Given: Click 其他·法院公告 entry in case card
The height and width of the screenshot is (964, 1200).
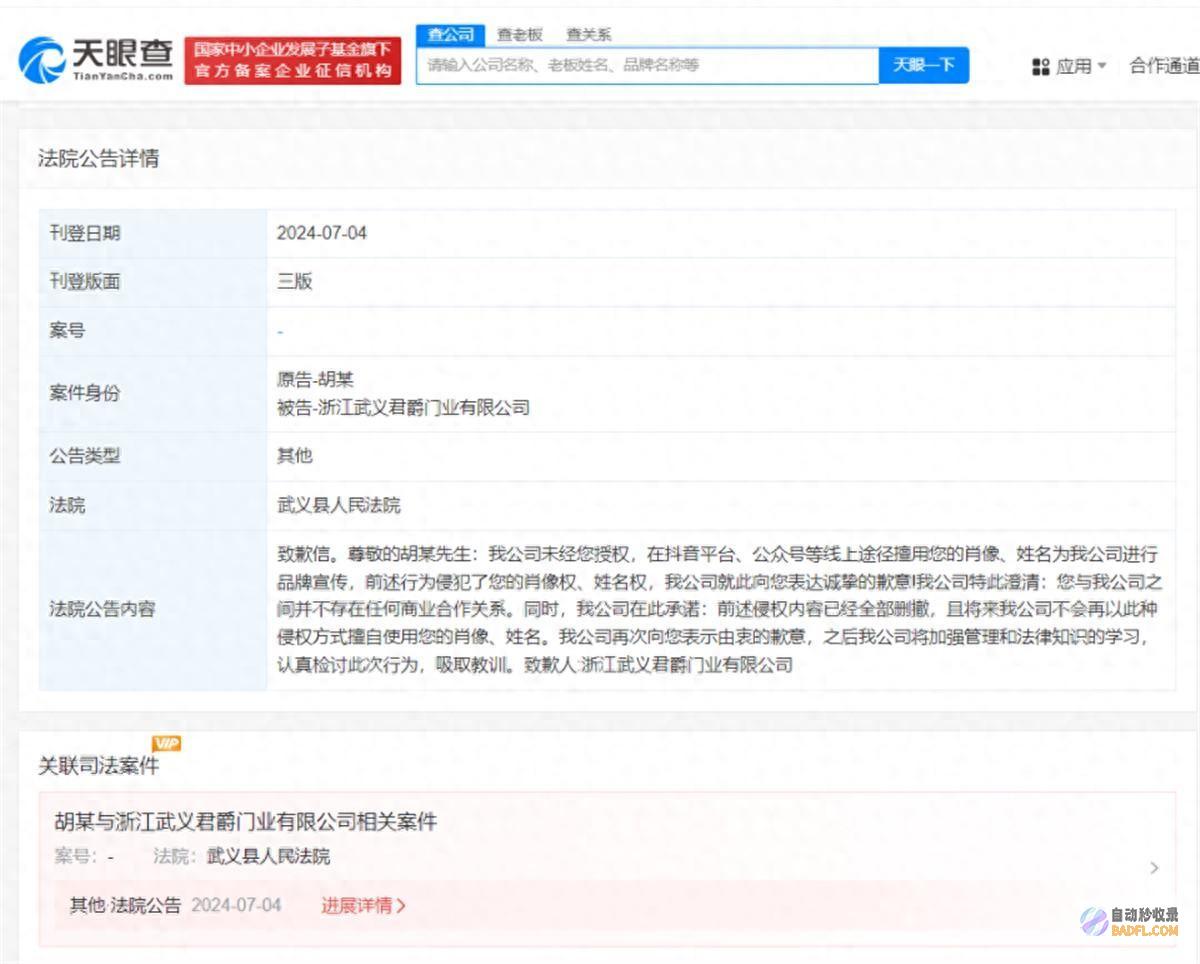Looking at the screenshot, I should click(x=125, y=905).
